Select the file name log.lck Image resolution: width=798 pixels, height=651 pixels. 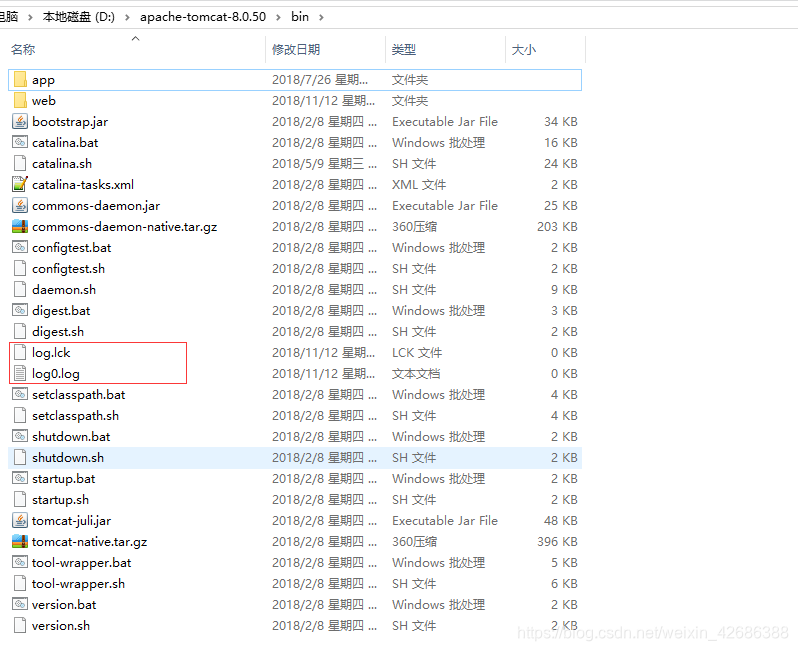point(51,353)
